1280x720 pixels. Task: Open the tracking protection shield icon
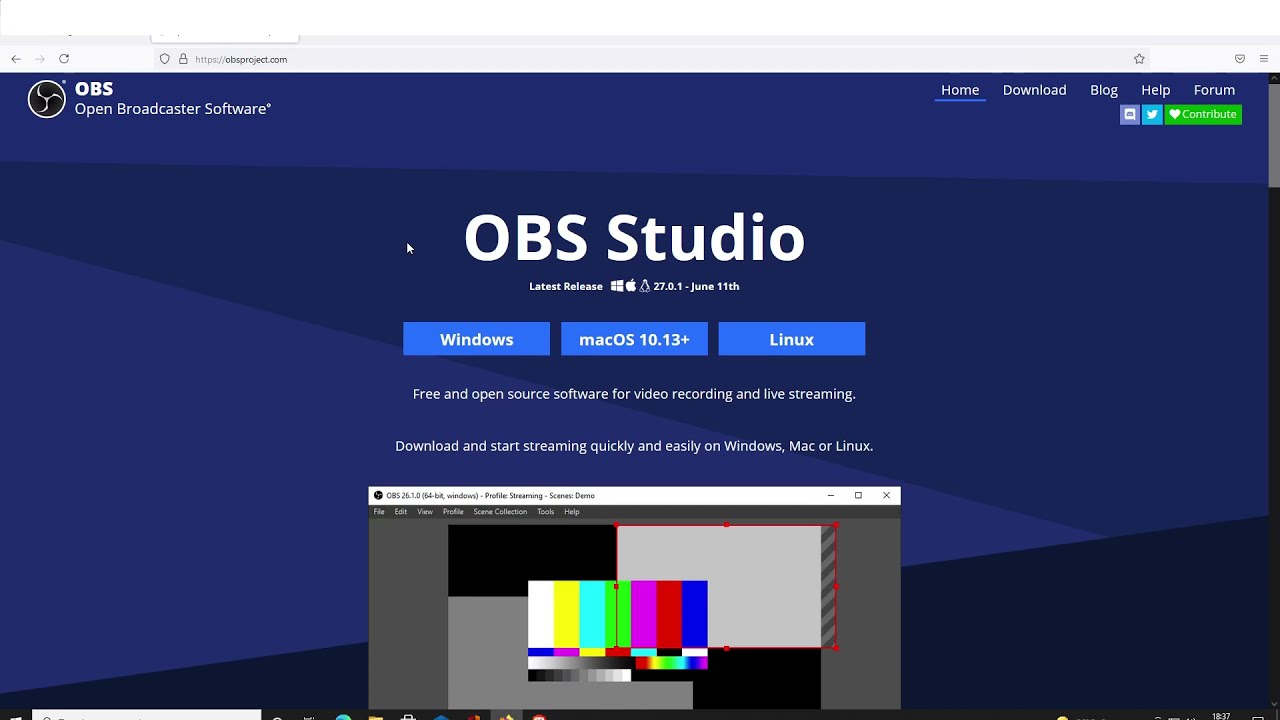(x=165, y=59)
